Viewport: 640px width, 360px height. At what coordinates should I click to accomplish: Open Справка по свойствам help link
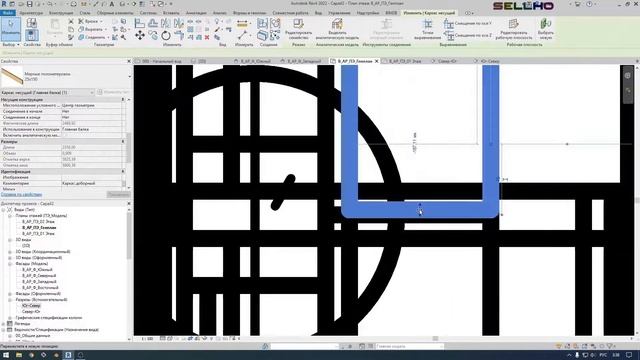(21, 195)
